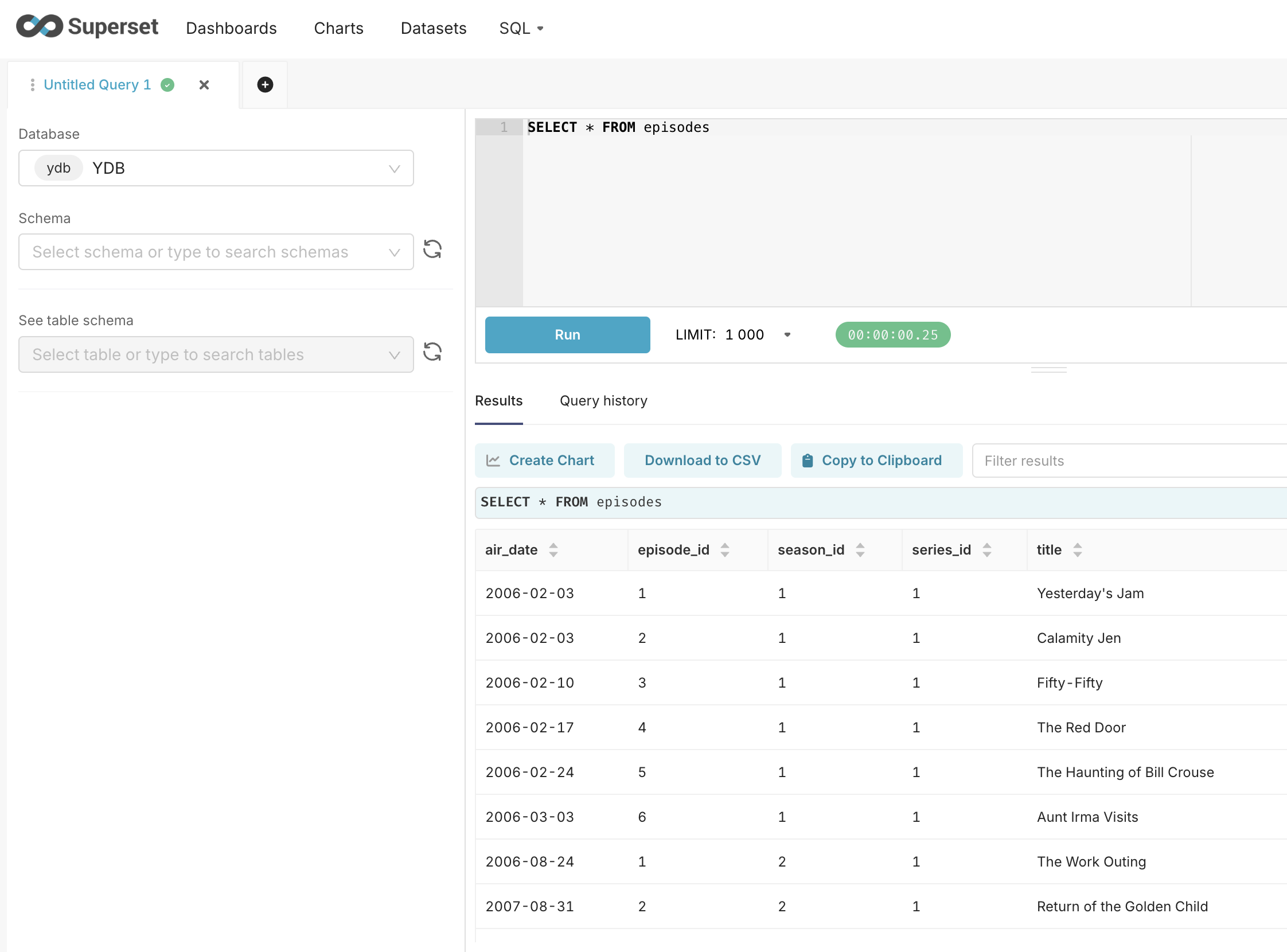Run the SQL query
The height and width of the screenshot is (952, 1287).
tap(567, 335)
